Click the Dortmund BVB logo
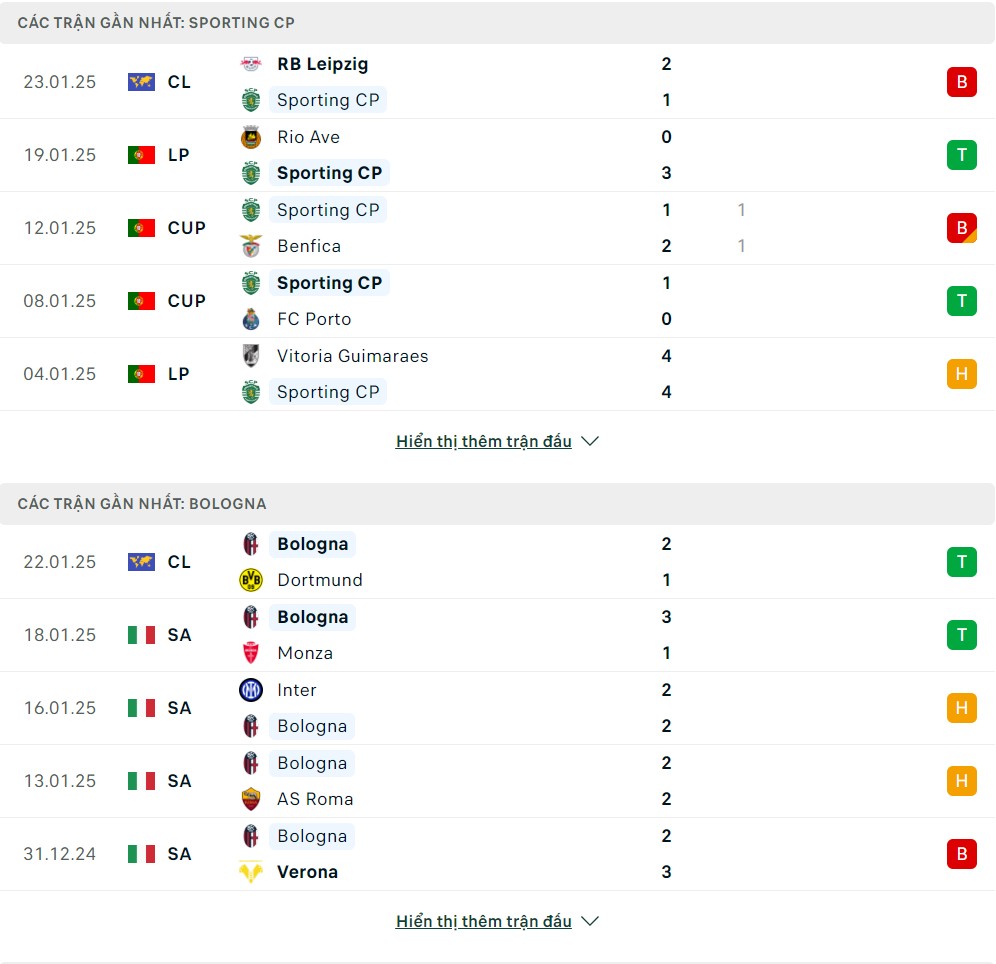This screenshot has width=996, height=964. (x=251, y=580)
